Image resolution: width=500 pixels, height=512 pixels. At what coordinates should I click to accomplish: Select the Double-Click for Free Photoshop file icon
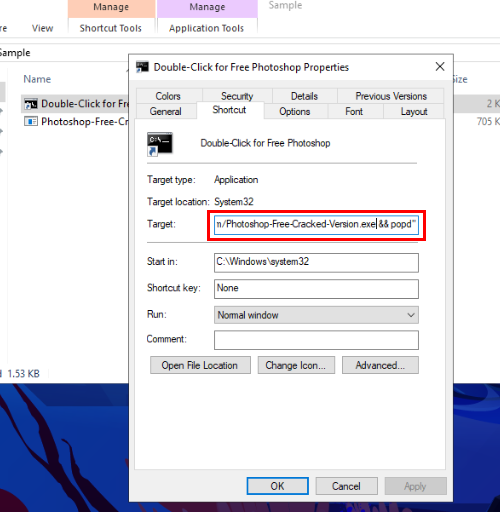click(x=31, y=104)
